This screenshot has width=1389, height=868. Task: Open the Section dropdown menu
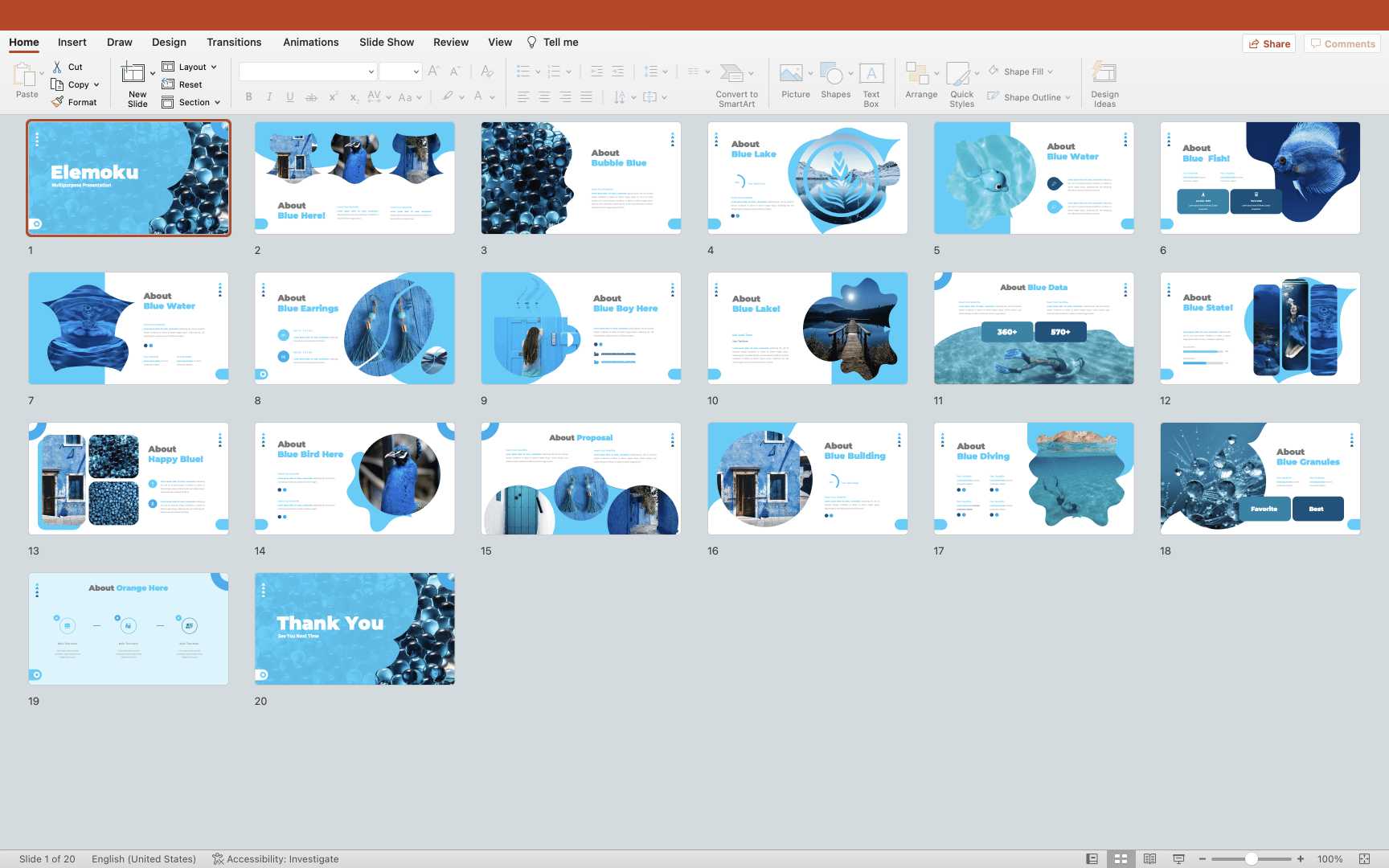[192, 102]
